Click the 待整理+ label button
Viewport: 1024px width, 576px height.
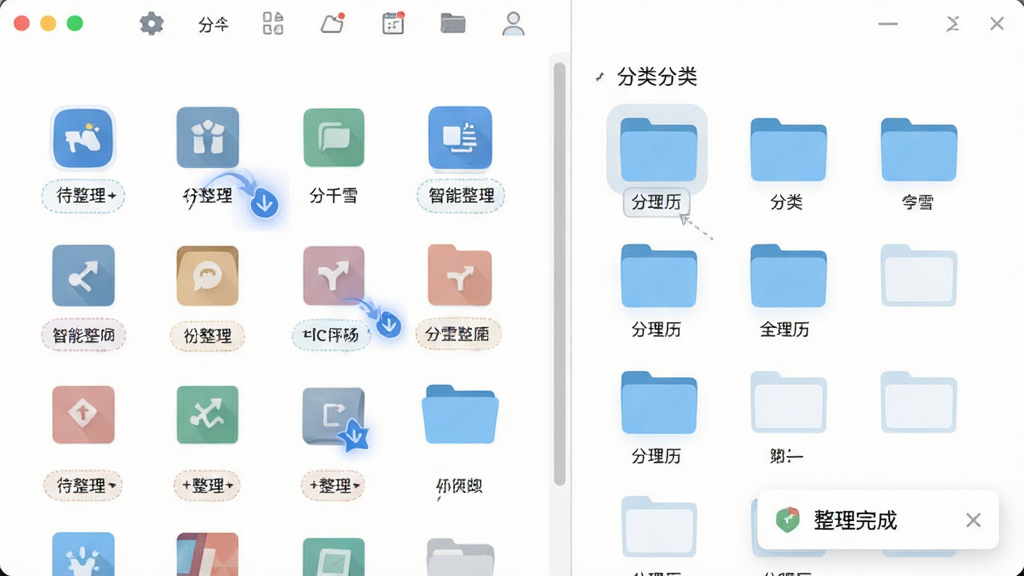point(83,196)
